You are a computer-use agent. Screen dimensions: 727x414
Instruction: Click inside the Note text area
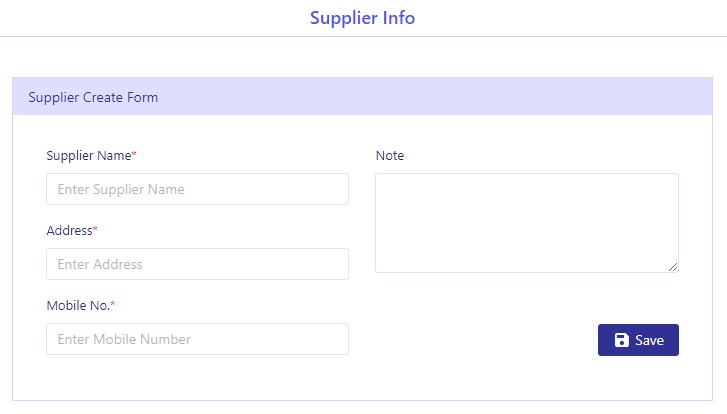click(527, 223)
